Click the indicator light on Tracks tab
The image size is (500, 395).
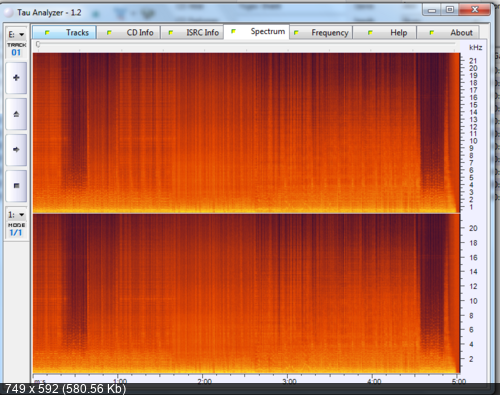click(x=47, y=33)
